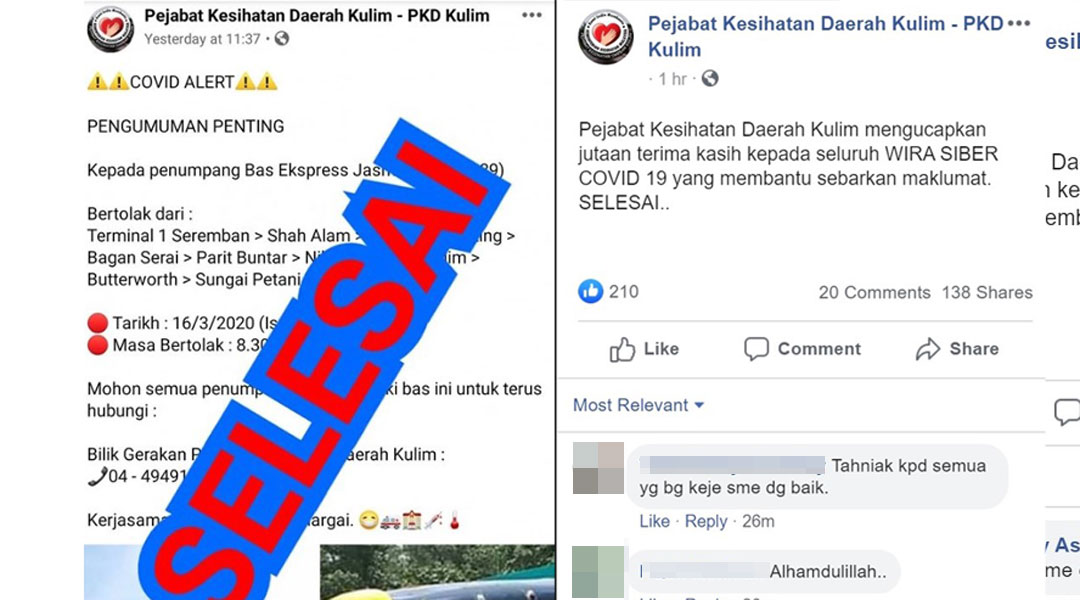Open the Pejabat Kesihatan Daerah Kulim page link
Screen dimensions: 1080x600
825,37
